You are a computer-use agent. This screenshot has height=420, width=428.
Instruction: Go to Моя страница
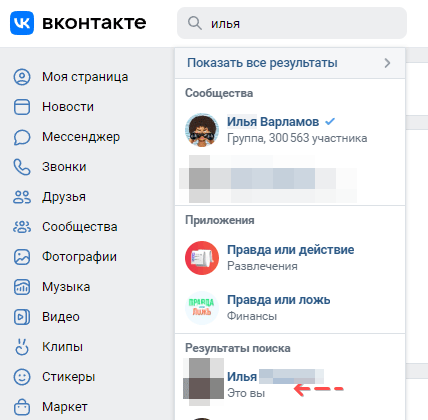(x=85, y=77)
